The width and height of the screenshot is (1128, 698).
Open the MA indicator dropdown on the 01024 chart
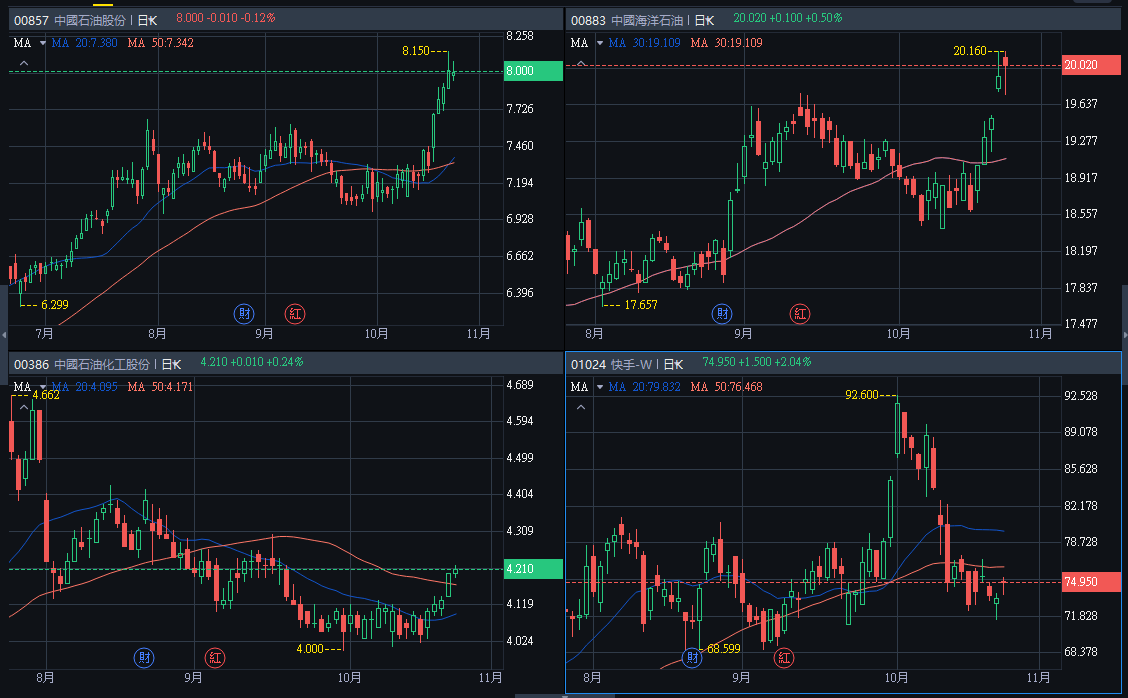(600, 387)
